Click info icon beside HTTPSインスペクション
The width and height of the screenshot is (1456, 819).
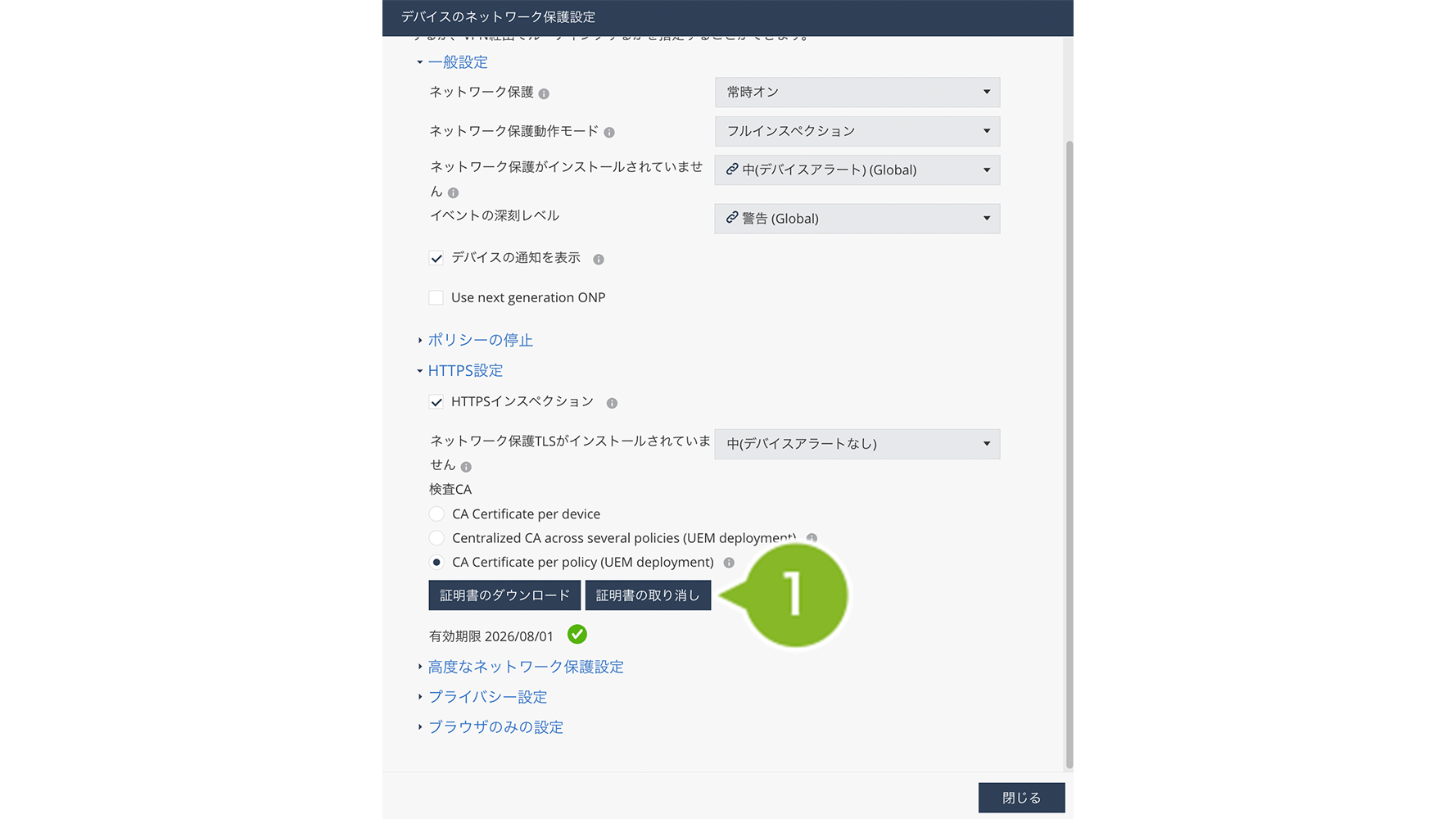[x=612, y=403]
